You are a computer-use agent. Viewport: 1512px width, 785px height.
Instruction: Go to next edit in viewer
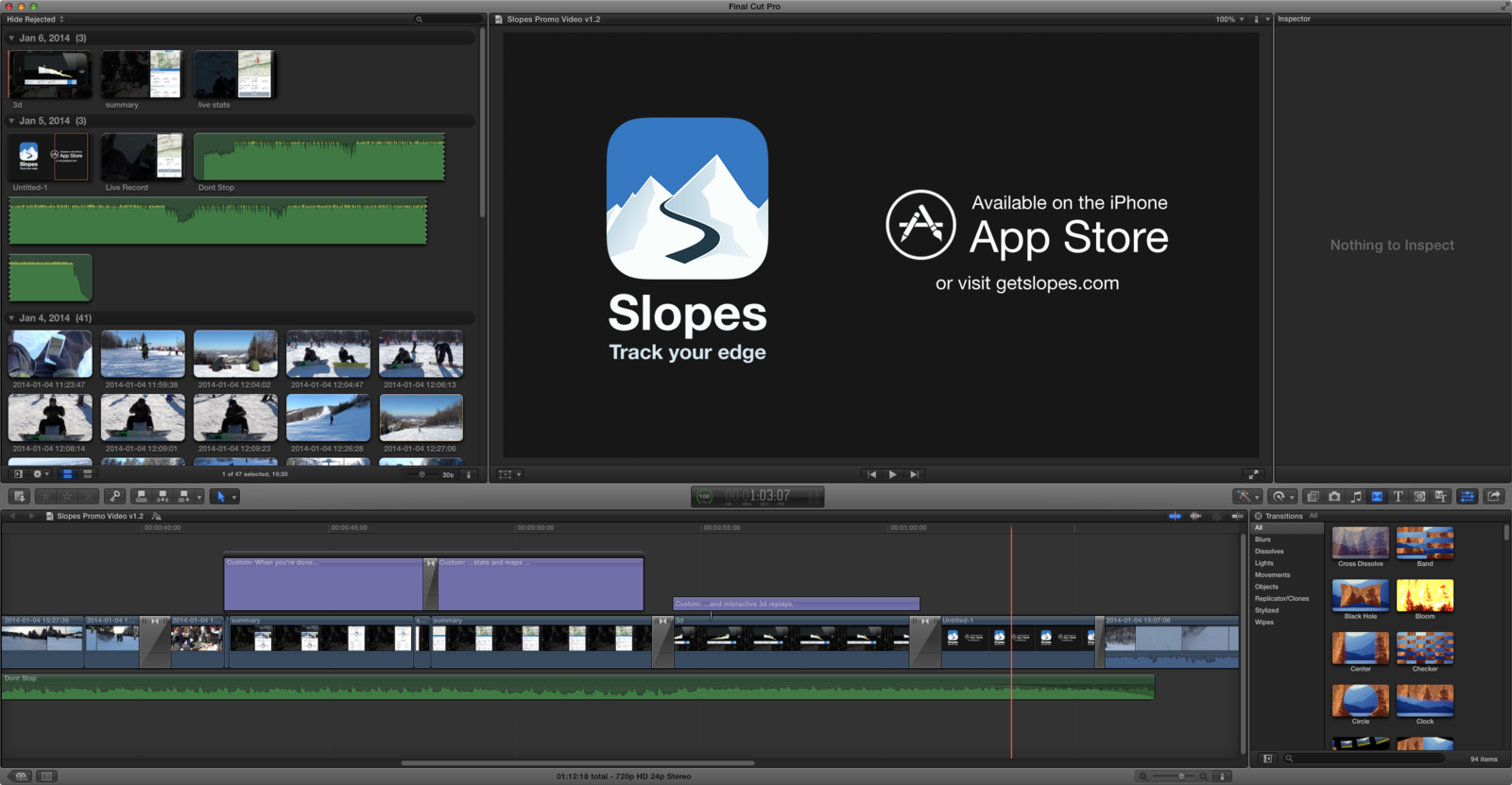point(914,474)
